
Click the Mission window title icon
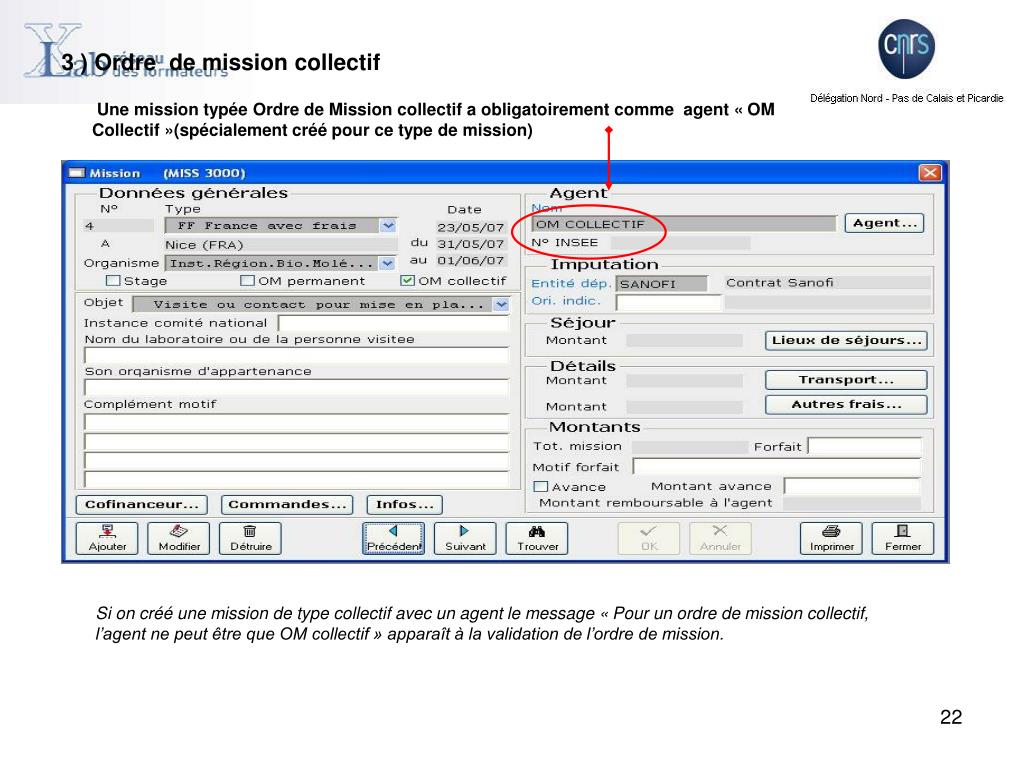click(77, 173)
